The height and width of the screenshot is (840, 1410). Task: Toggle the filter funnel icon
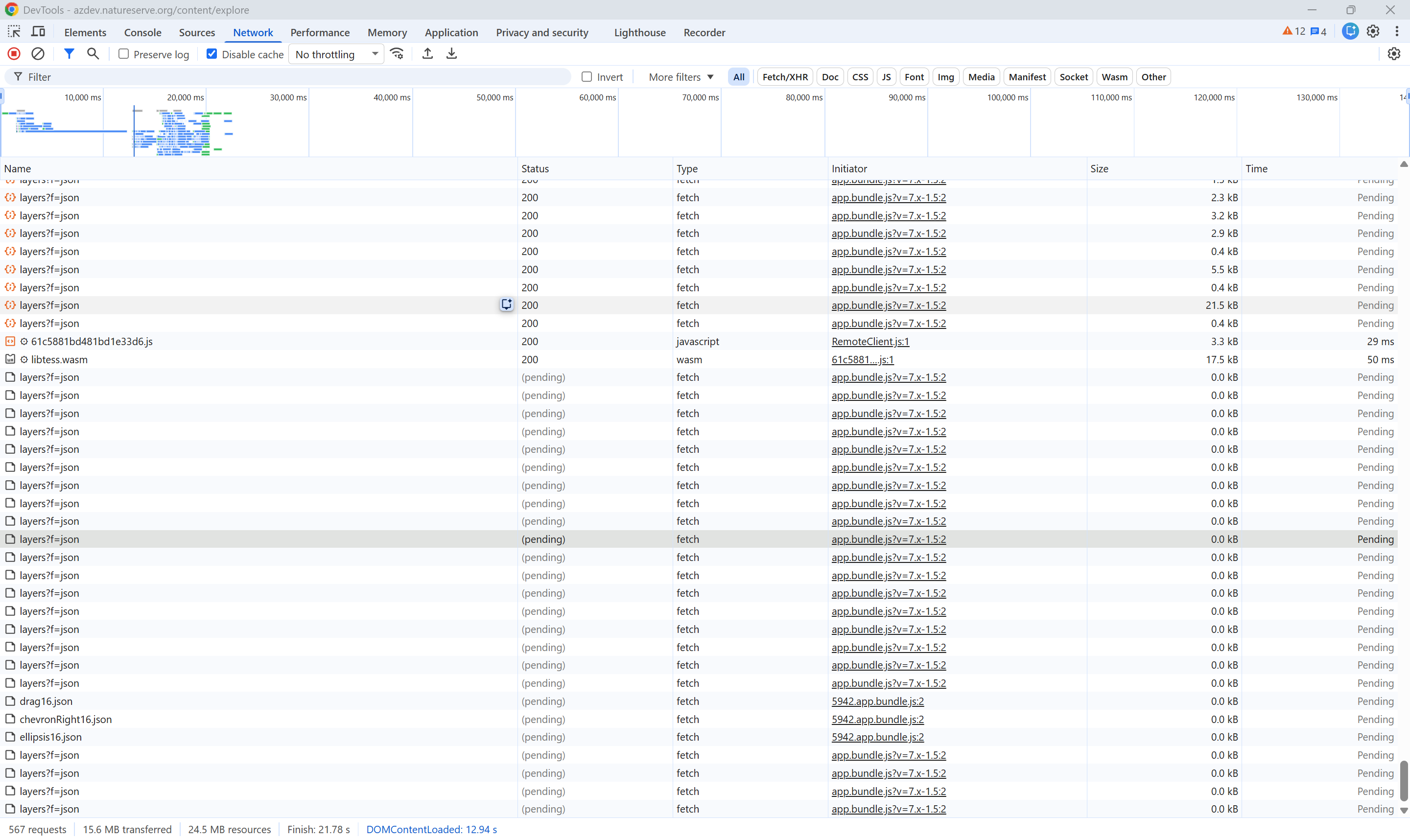[69, 54]
